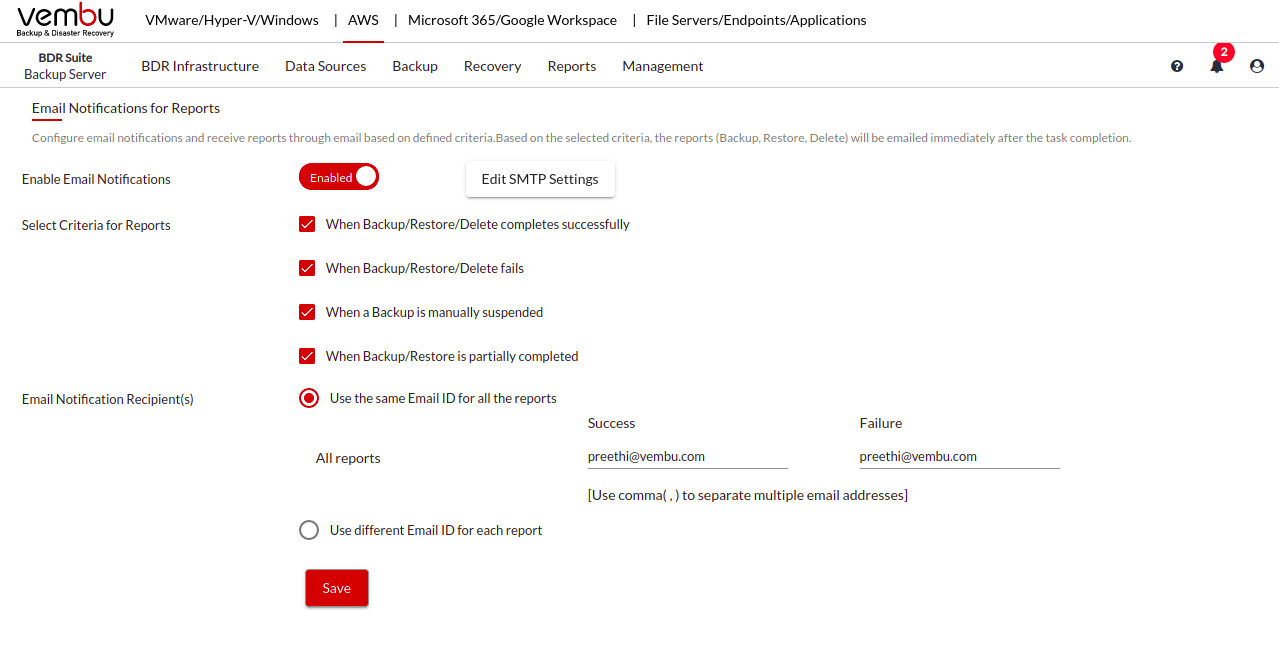Open the Recovery menu
Viewport: 1279px width, 657px height.
[492, 66]
